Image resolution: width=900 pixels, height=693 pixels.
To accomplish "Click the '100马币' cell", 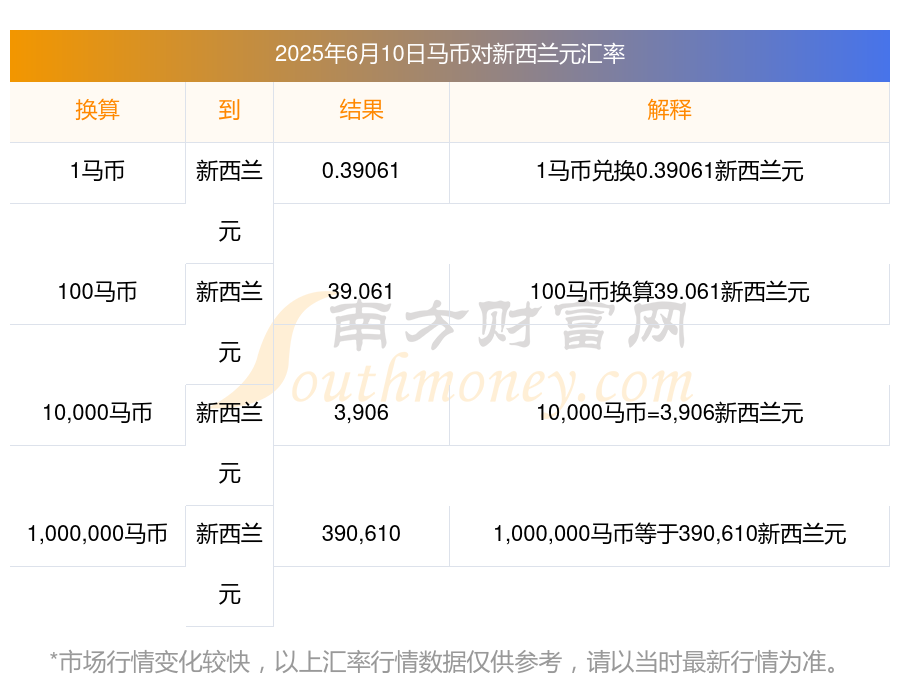I will click(98, 292).
